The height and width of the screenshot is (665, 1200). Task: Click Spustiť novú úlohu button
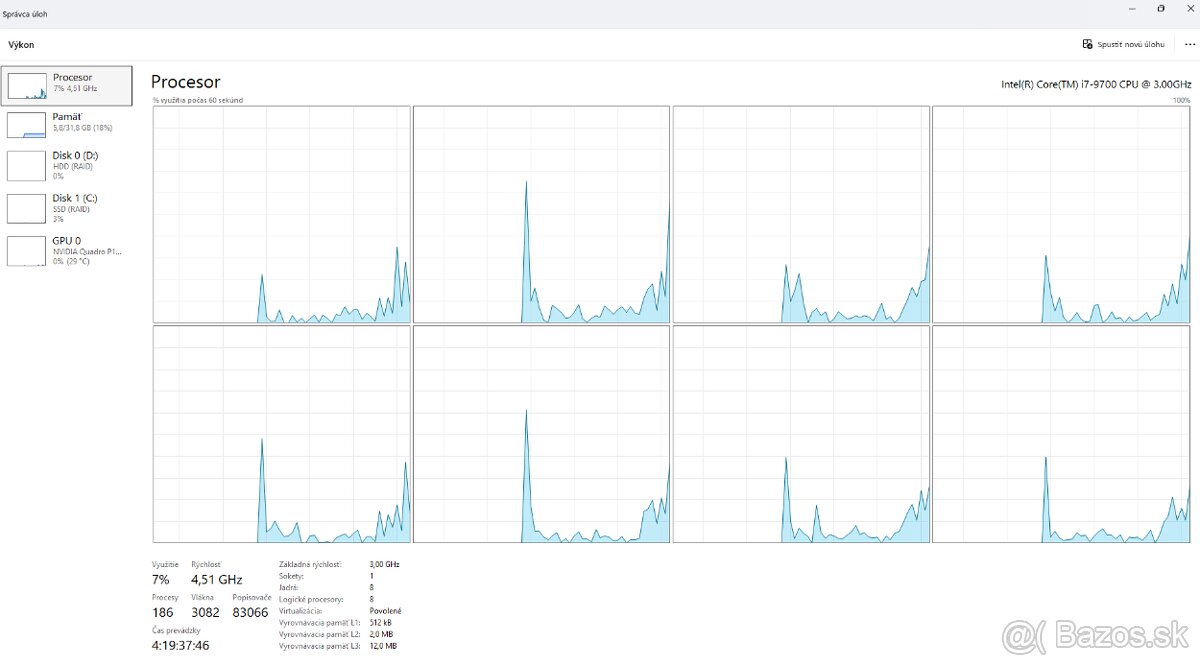tap(1131, 45)
